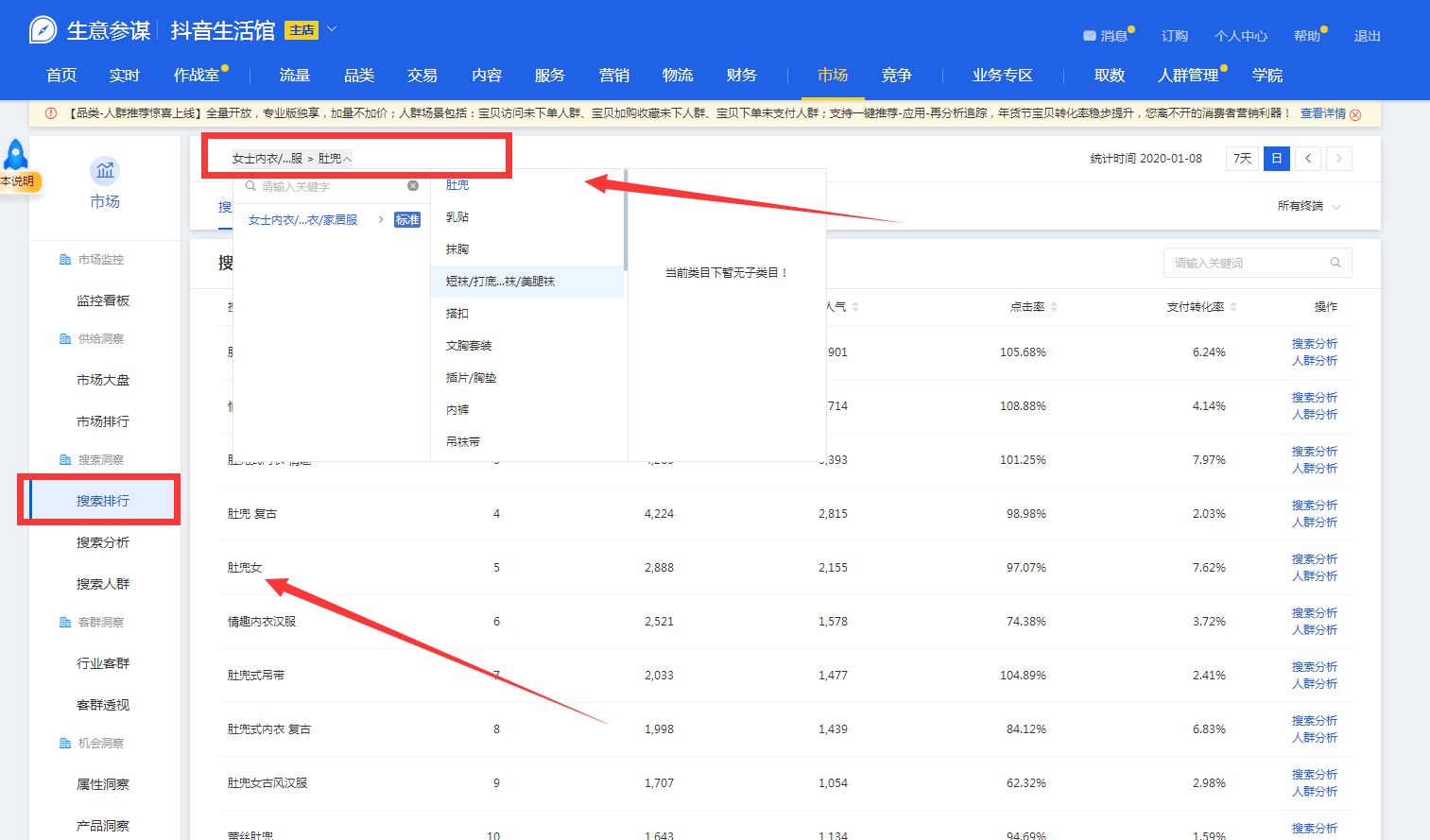This screenshot has height=840, width=1430.
Task: Open 消息 messages envelope icon
Action: click(x=1090, y=36)
